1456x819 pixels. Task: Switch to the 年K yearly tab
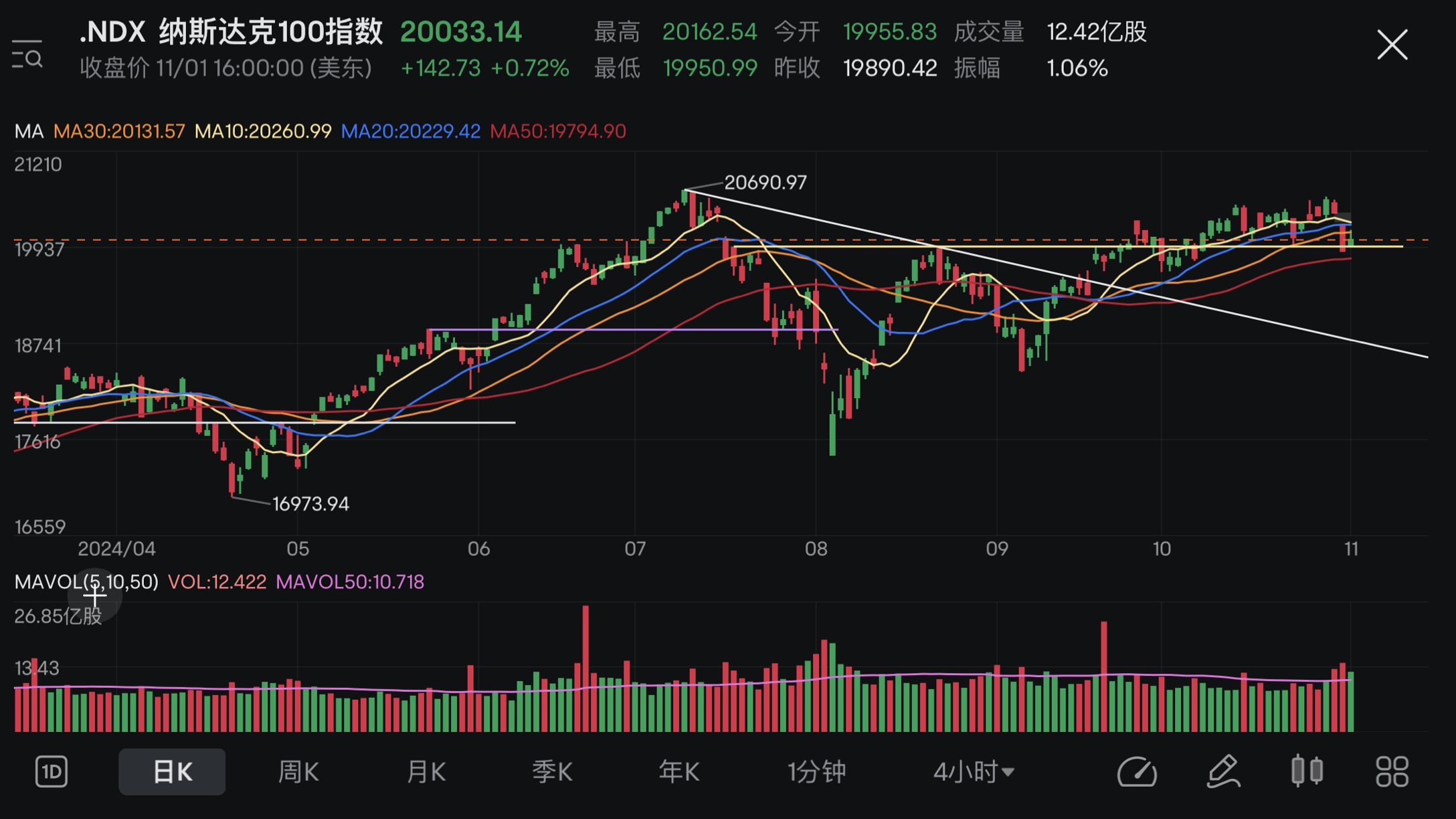coord(679,772)
